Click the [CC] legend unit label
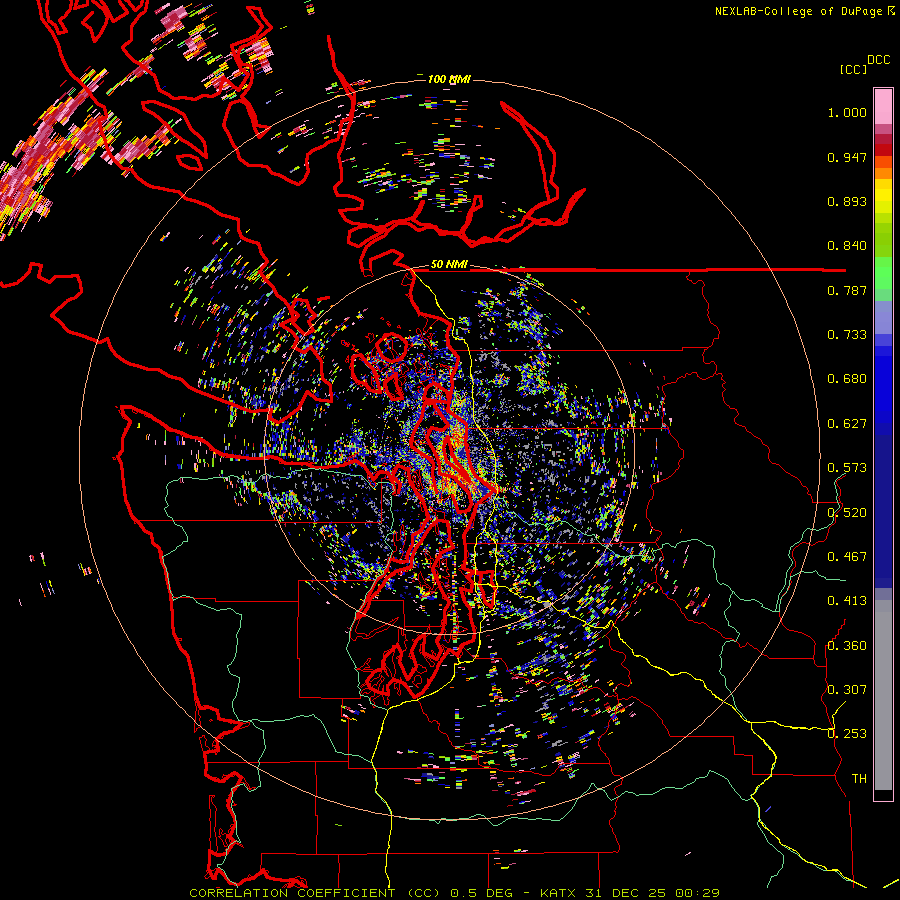900x900 pixels. coord(853,69)
